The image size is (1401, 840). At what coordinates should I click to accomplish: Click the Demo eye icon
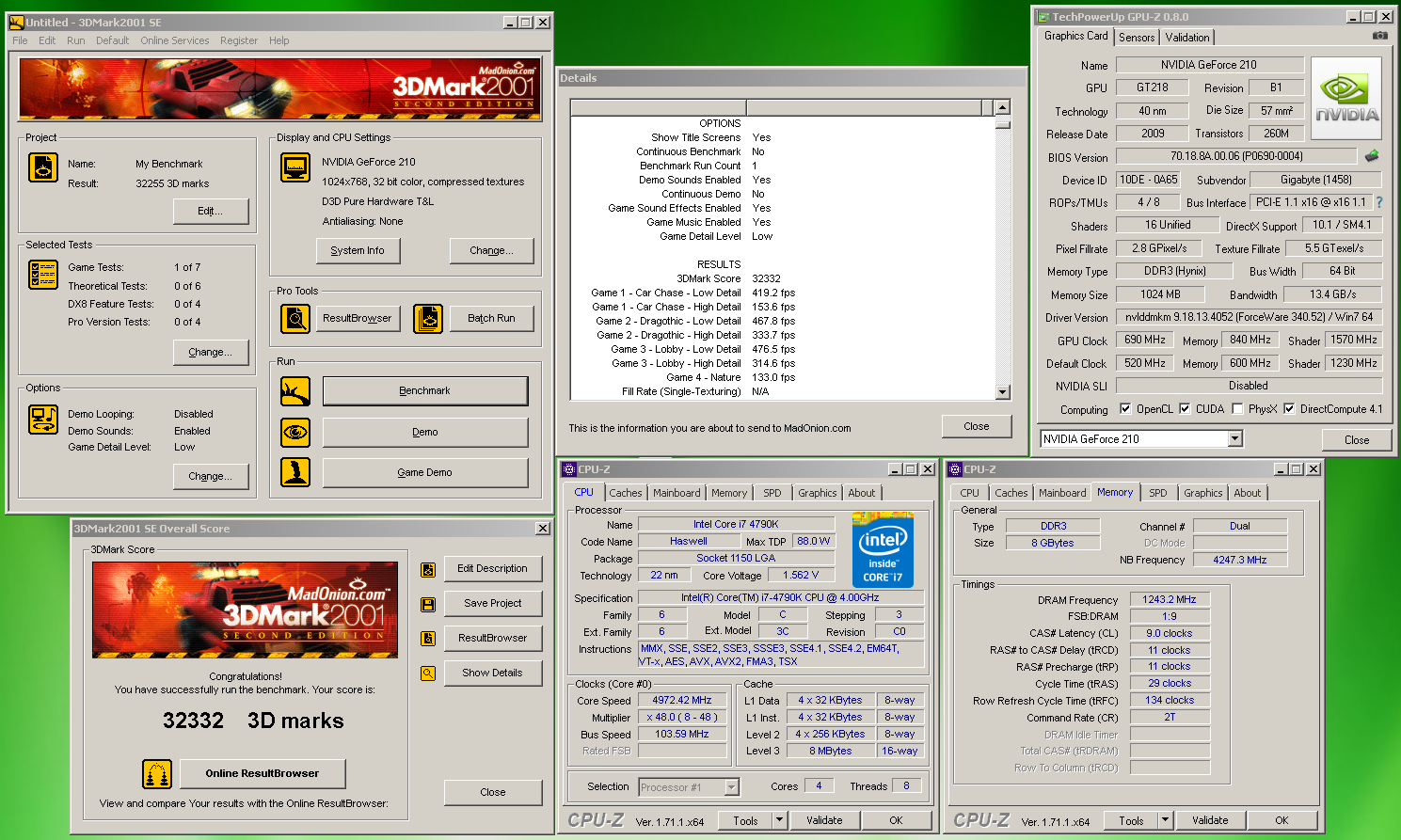(295, 432)
